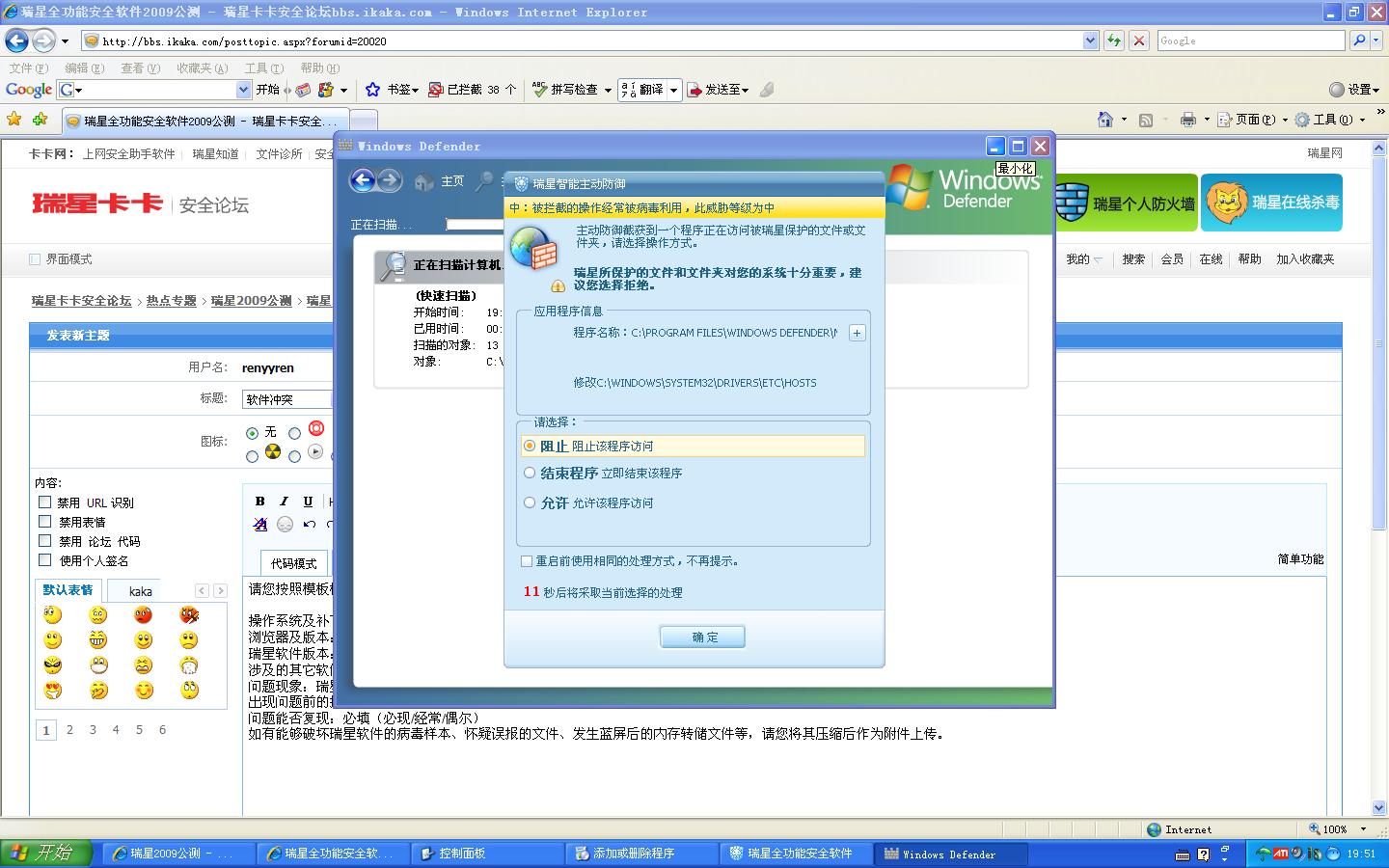1389x868 pixels.
Task: Click Windows Defender back arrow
Action: coord(362,180)
